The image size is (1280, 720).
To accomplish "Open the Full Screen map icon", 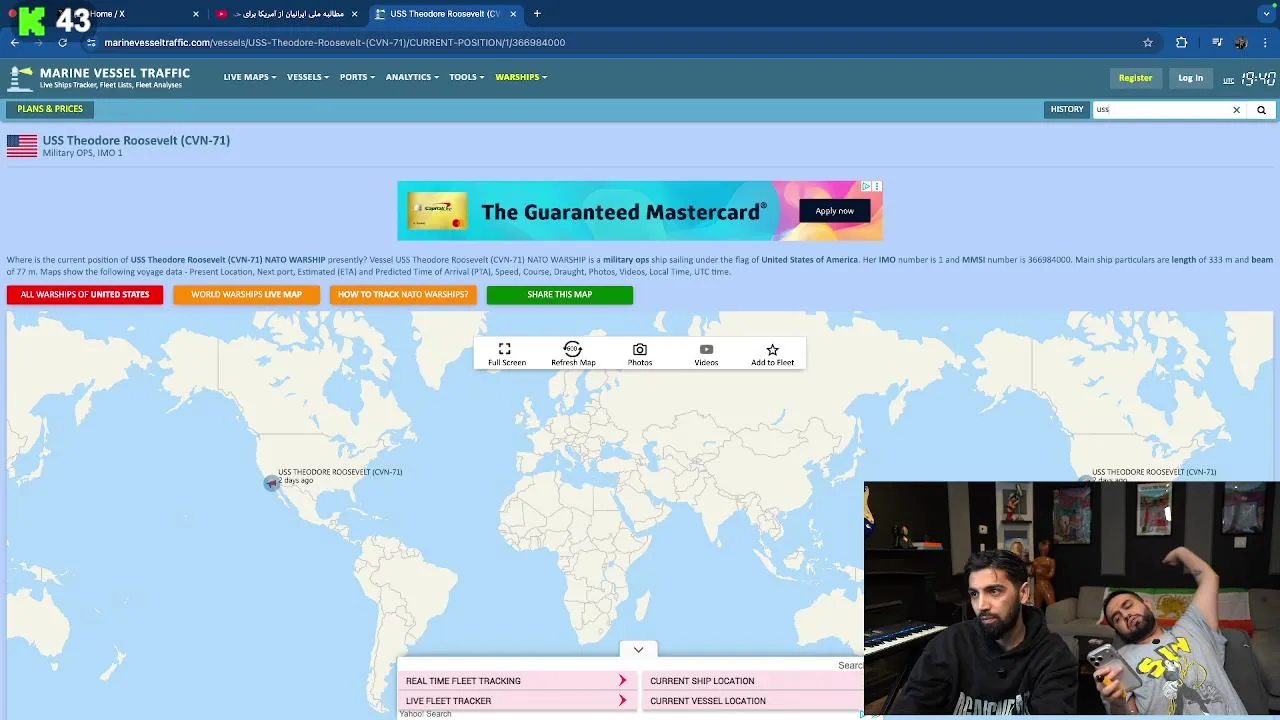I will coord(505,349).
